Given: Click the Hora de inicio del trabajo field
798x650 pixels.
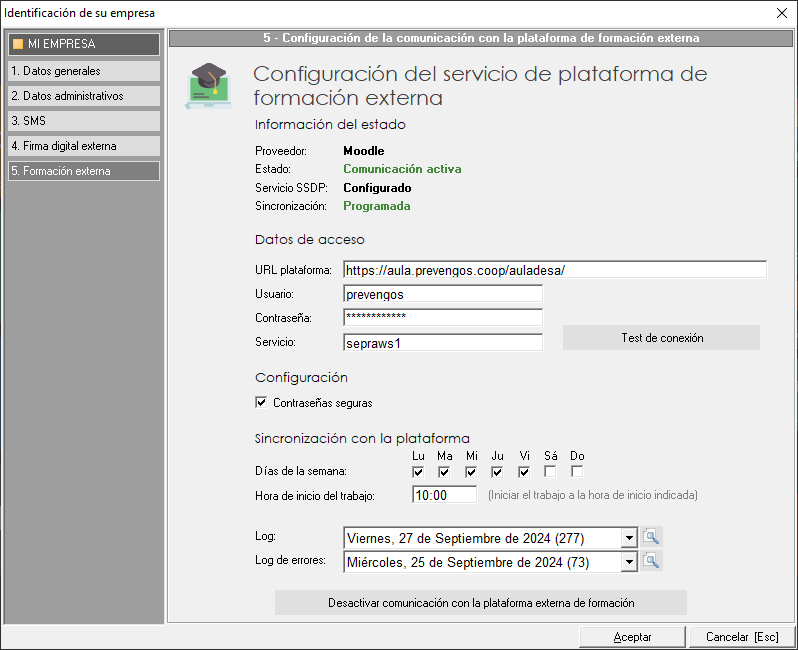Looking at the screenshot, I should tap(444, 495).
